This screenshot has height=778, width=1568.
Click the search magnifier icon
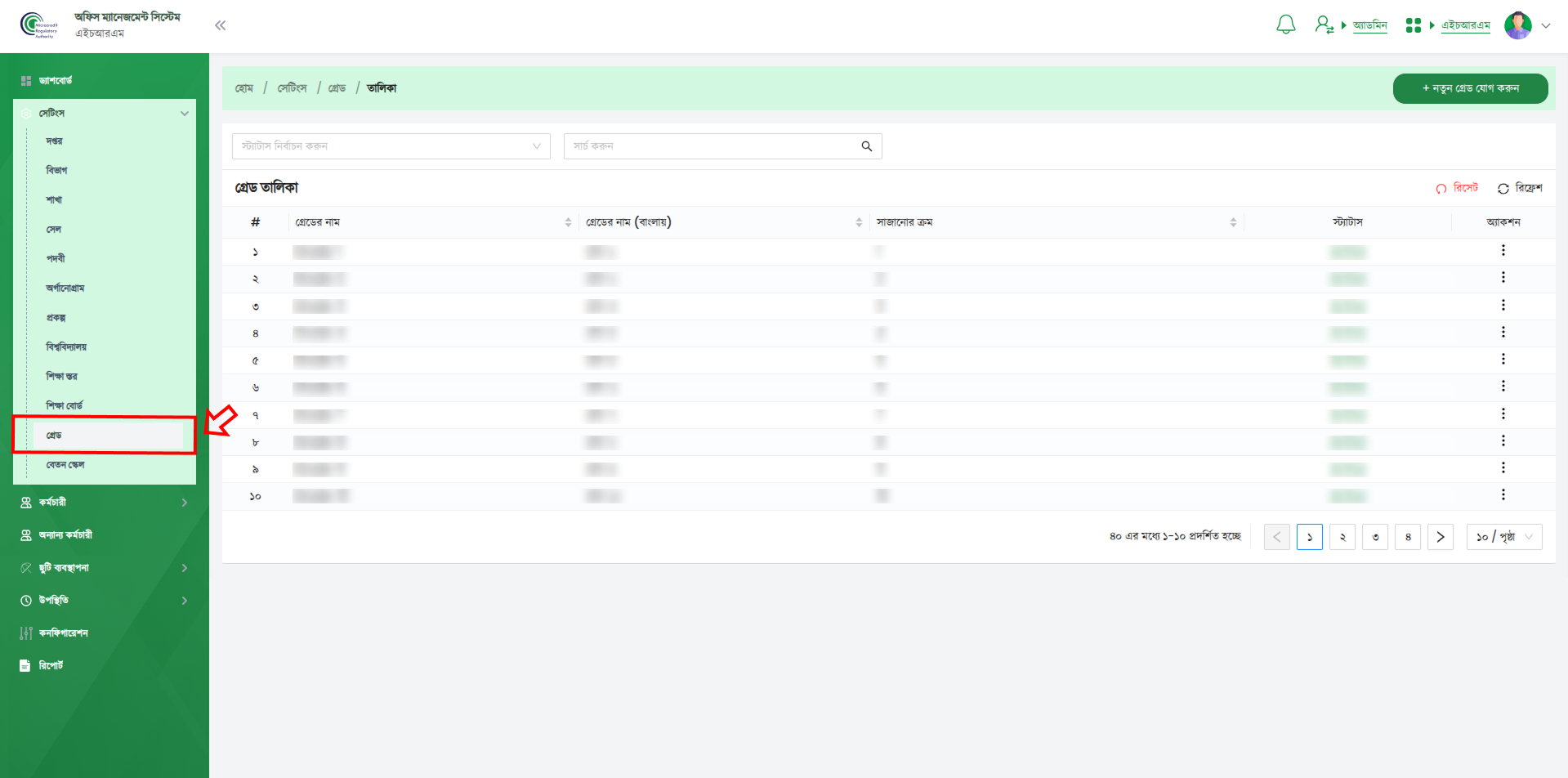866,146
